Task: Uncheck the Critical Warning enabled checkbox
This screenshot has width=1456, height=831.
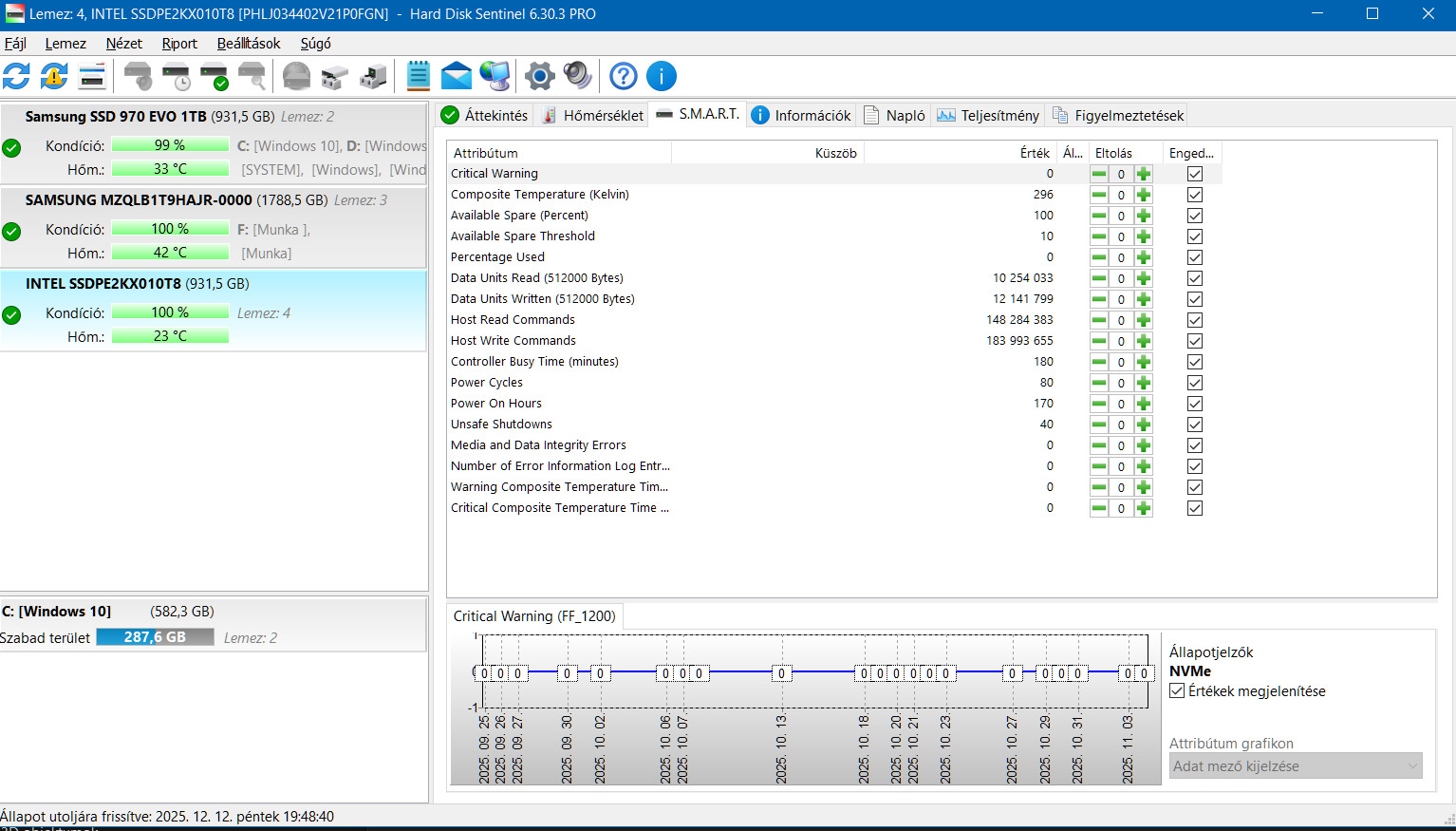Action: pyautogui.click(x=1195, y=174)
